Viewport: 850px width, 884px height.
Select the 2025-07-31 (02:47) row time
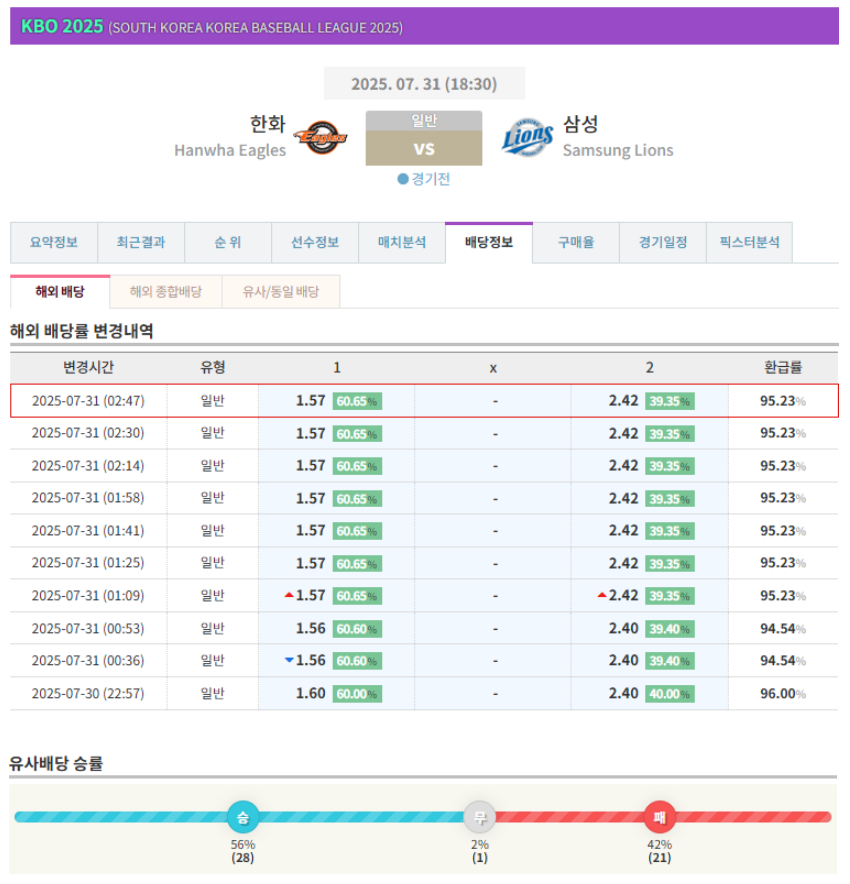pyautogui.click(x=88, y=401)
